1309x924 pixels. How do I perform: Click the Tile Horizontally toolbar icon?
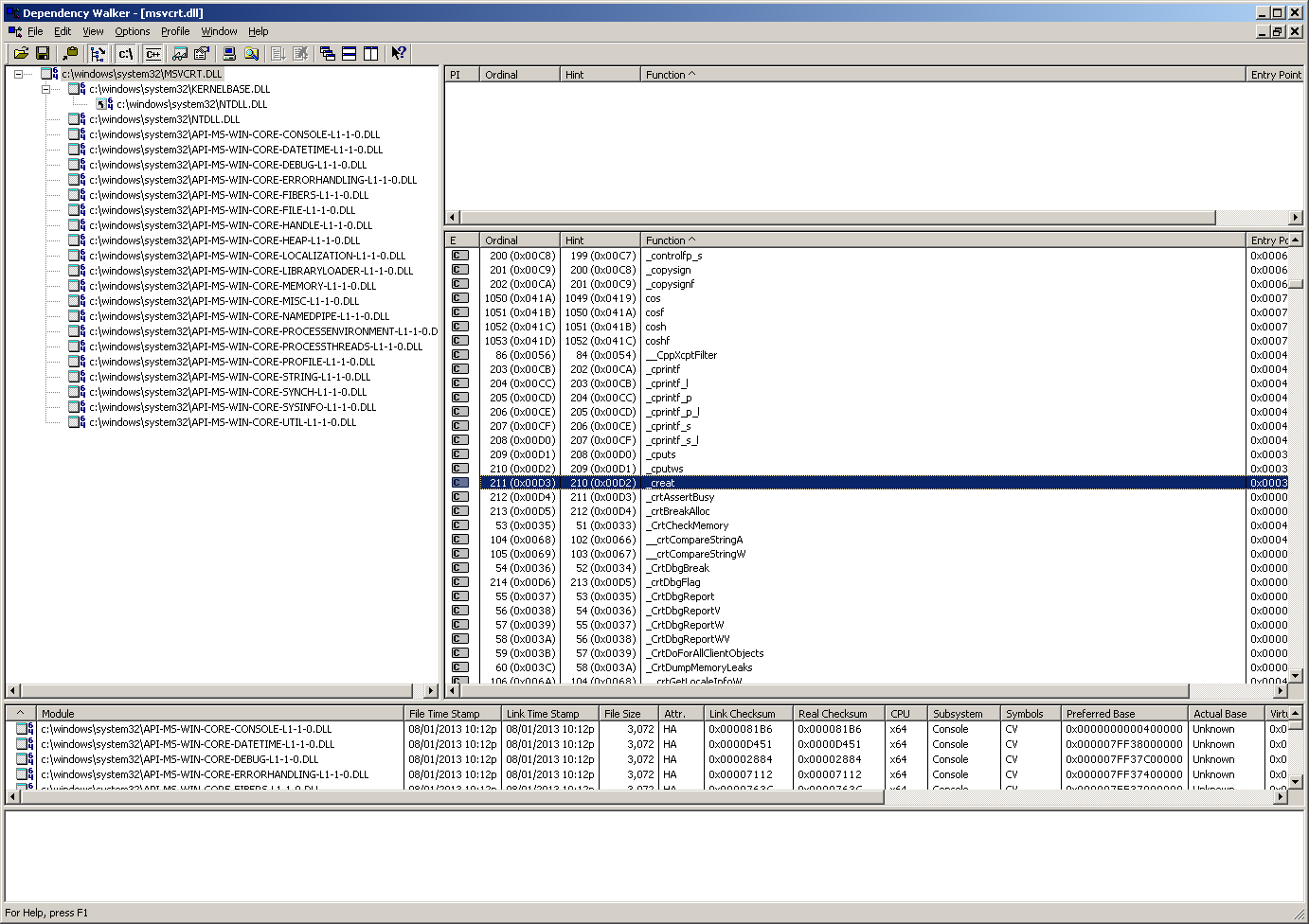coord(350,54)
